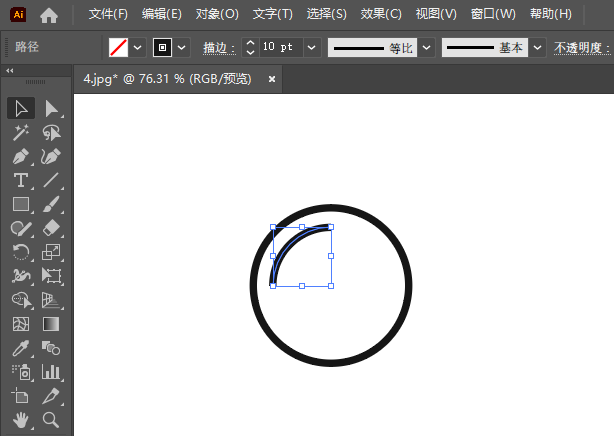Pick the Rectangle tool
Image resolution: width=614 pixels, height=436 pixels.
[21, 204]
